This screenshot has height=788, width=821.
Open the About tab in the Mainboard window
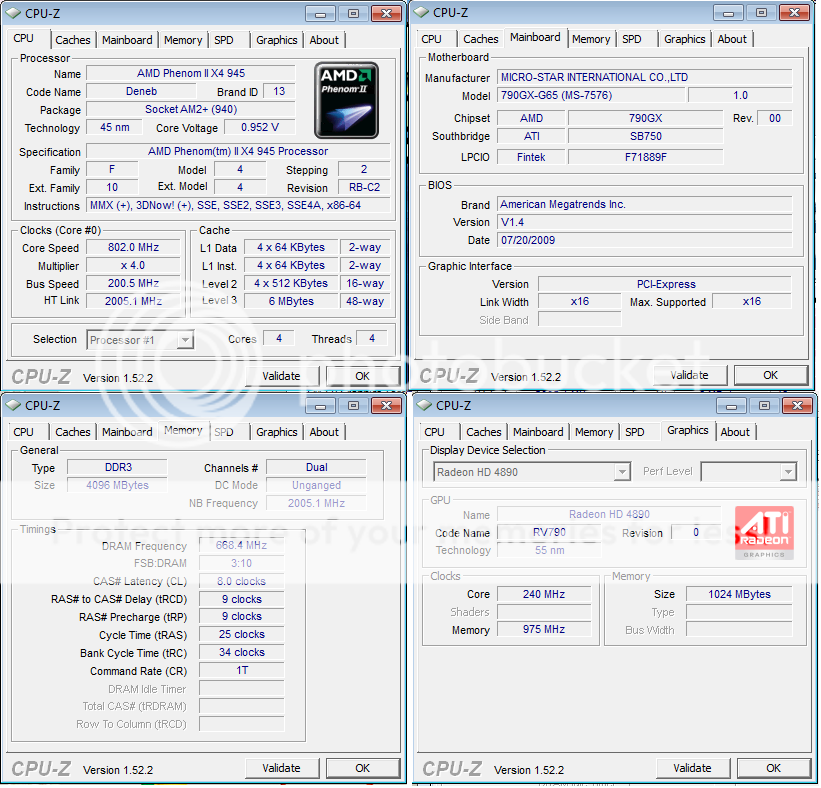click(x=732, y=39)
